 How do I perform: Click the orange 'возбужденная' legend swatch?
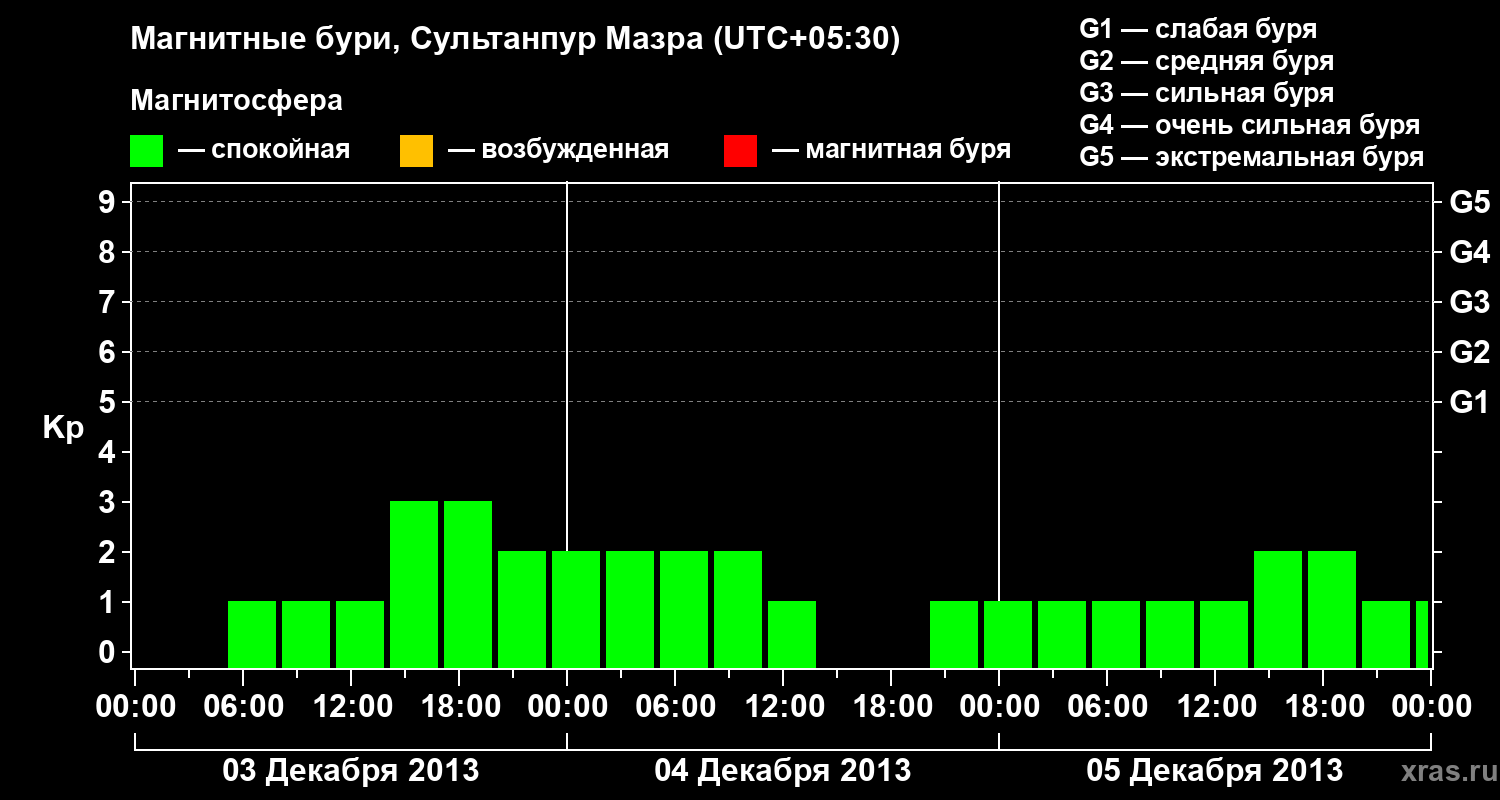click(416, 151)
